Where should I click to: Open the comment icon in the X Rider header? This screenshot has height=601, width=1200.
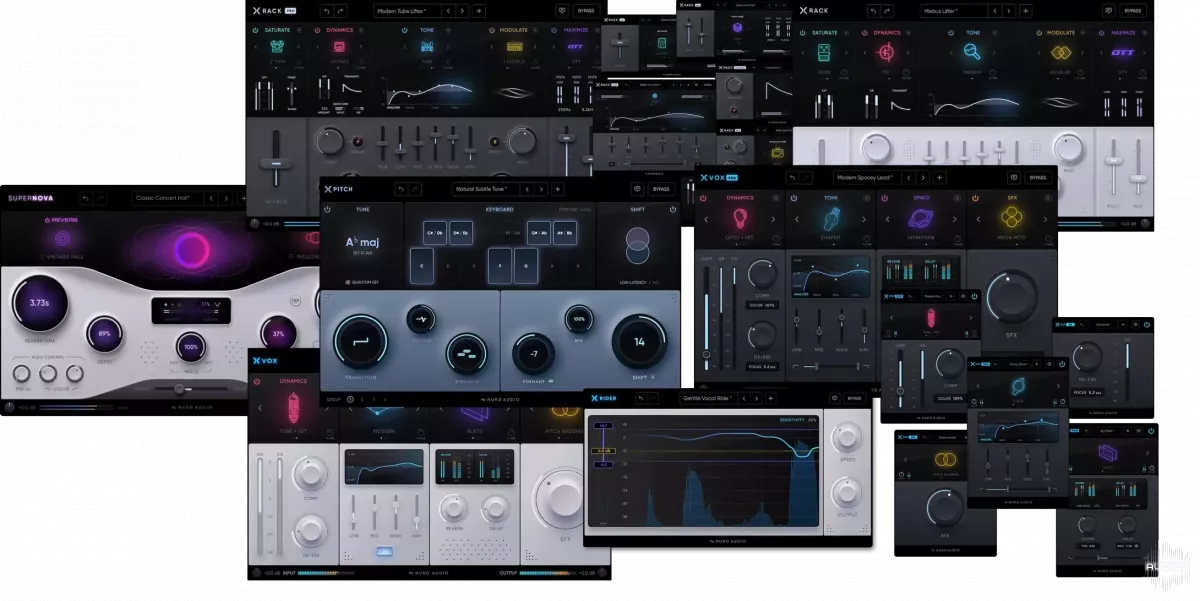pos(836,398)
